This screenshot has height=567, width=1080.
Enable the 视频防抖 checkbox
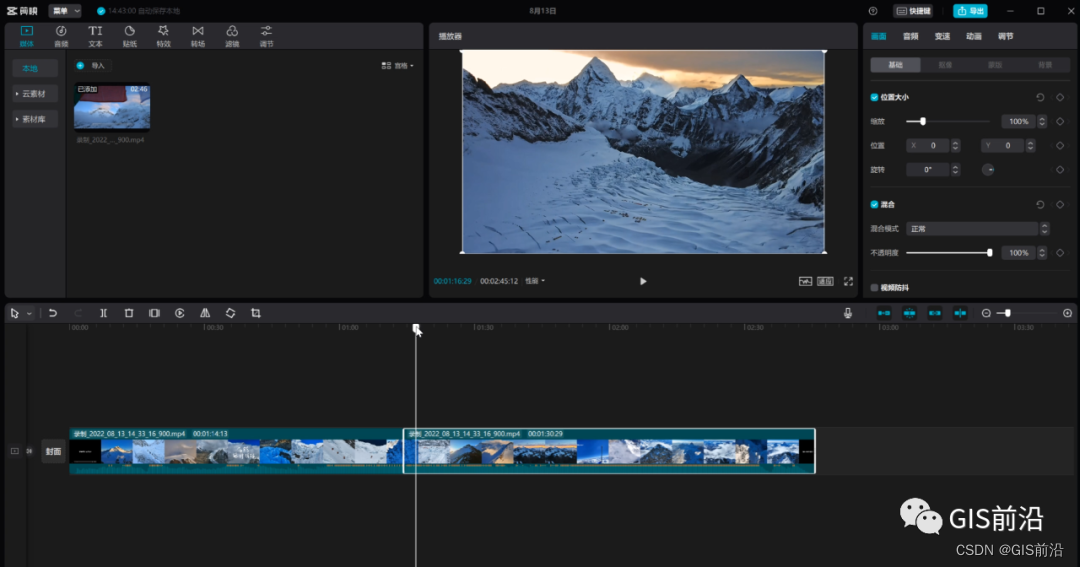[874, 288]
